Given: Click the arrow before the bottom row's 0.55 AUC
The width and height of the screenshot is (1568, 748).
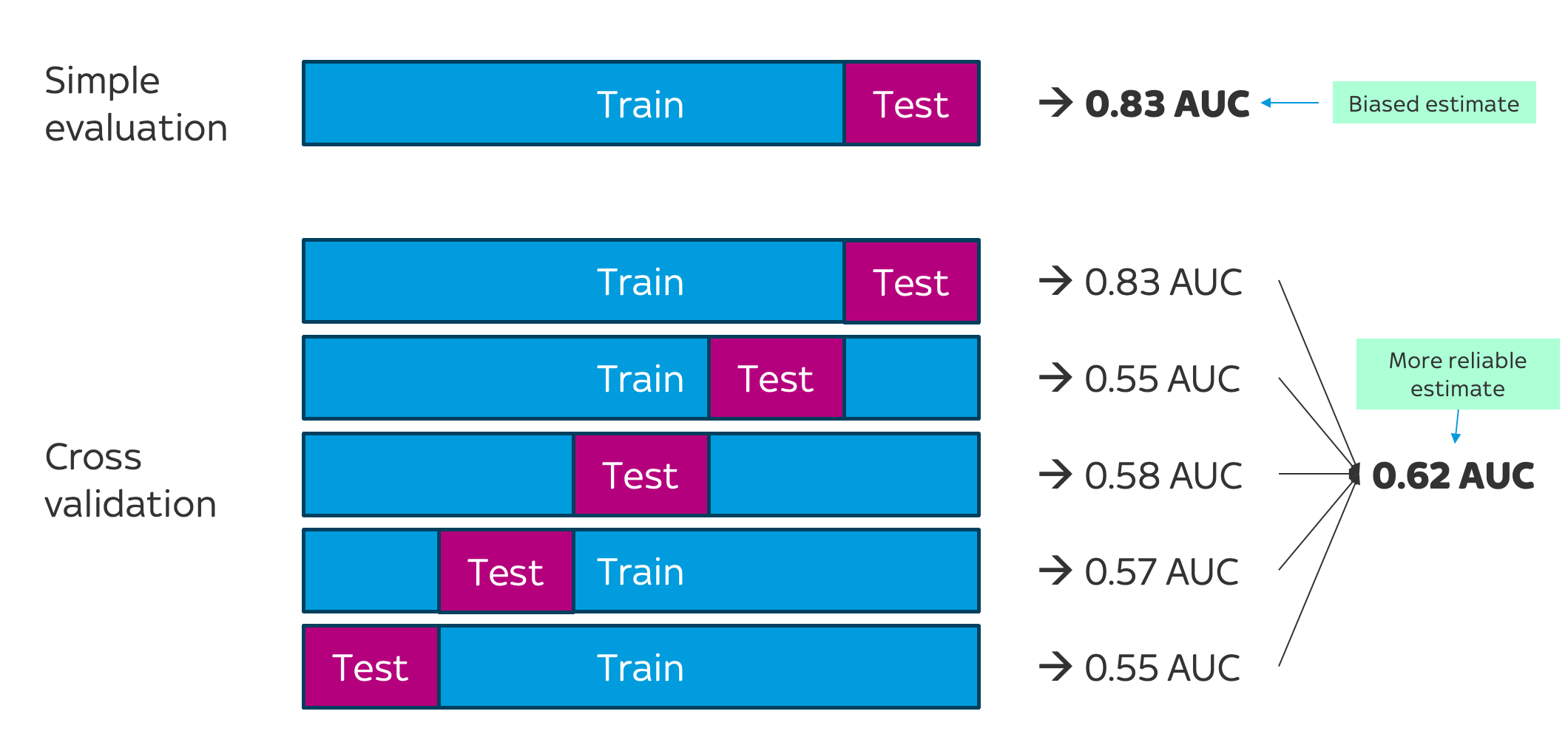Looking at the screenshot, I should click(x=1055, y=667).
